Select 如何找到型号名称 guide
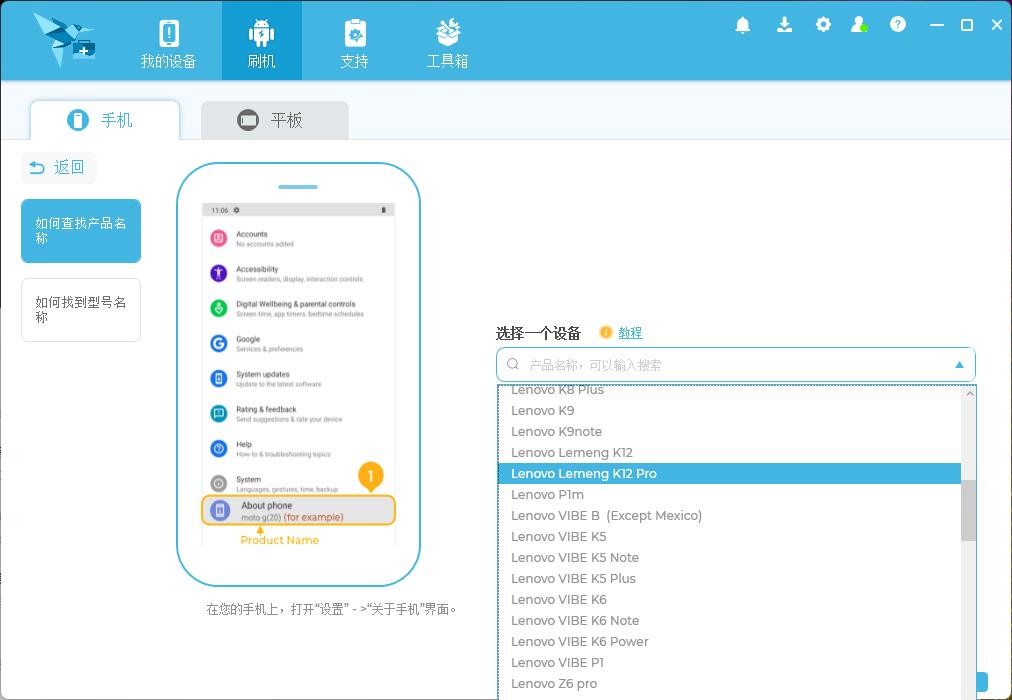 pos(81,310)
